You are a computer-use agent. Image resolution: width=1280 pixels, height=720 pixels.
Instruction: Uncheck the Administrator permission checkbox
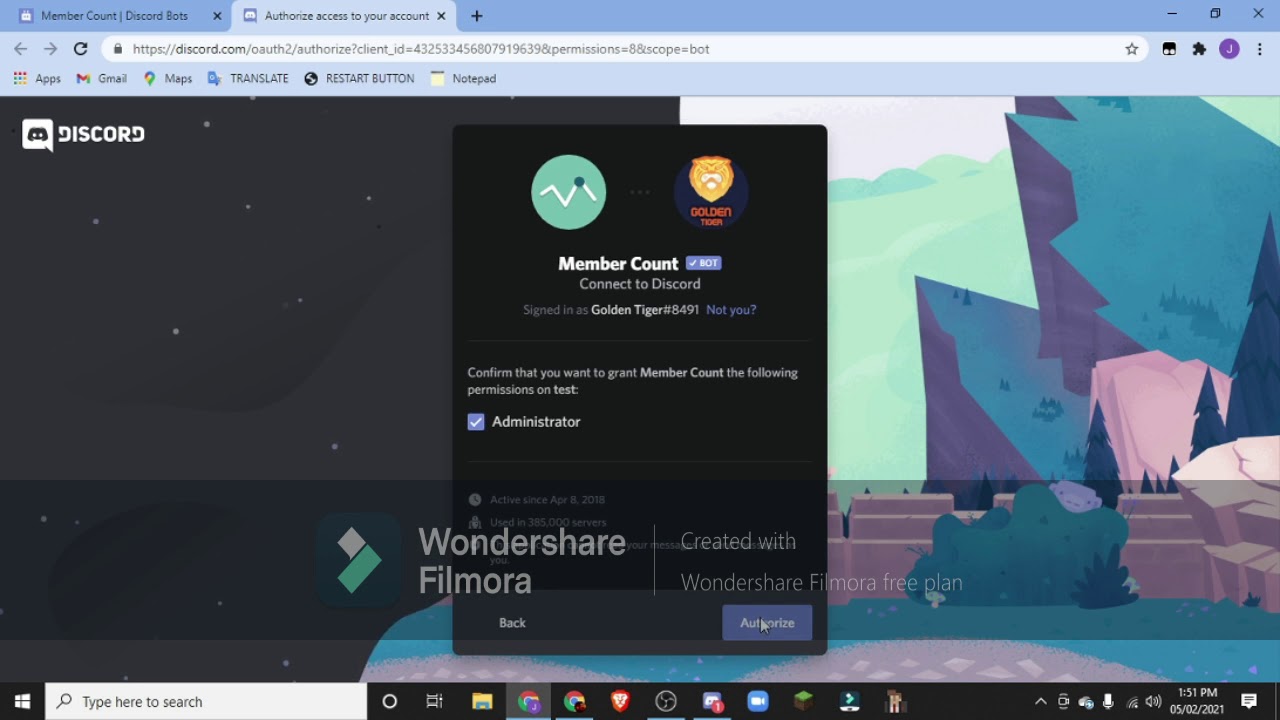pyautogui.click(x=476, y=422)
